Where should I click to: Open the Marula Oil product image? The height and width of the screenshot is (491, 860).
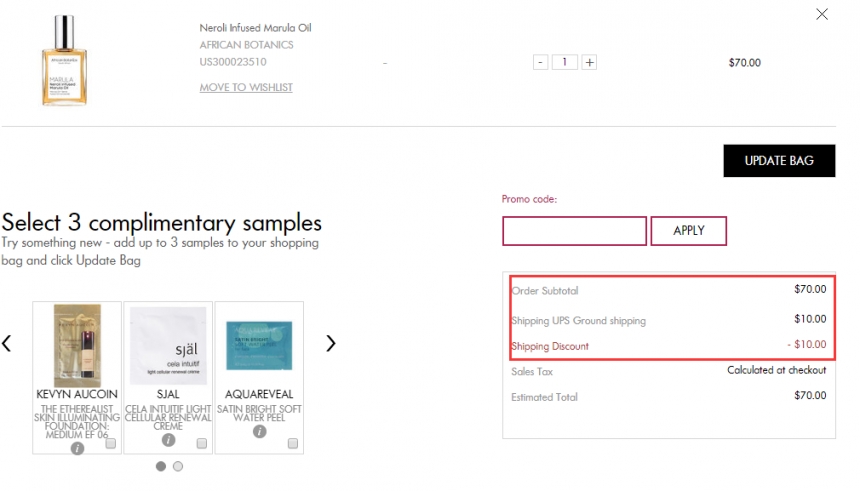pyautogui.click(x=65, y=60)
